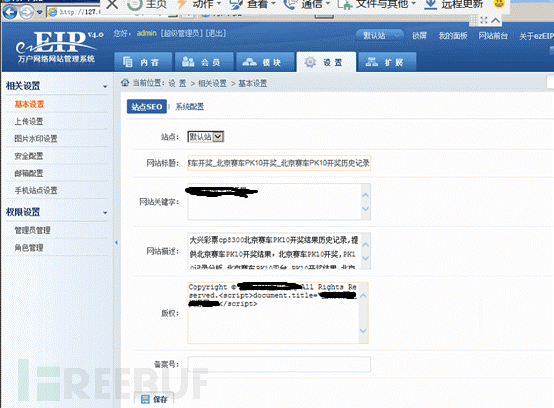Click the sidebar collapse arrow handle
Viewport: 554px width, 408px height.
coord(116,243)
